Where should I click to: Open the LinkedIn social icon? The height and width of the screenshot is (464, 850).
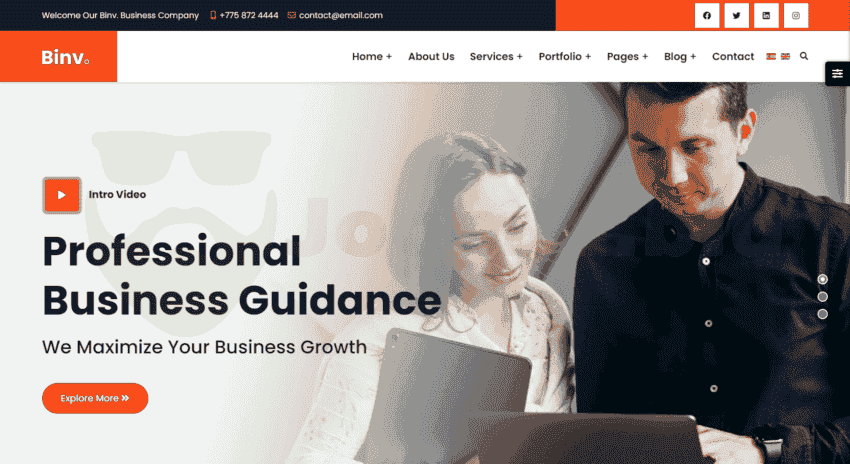pos(766,16)
